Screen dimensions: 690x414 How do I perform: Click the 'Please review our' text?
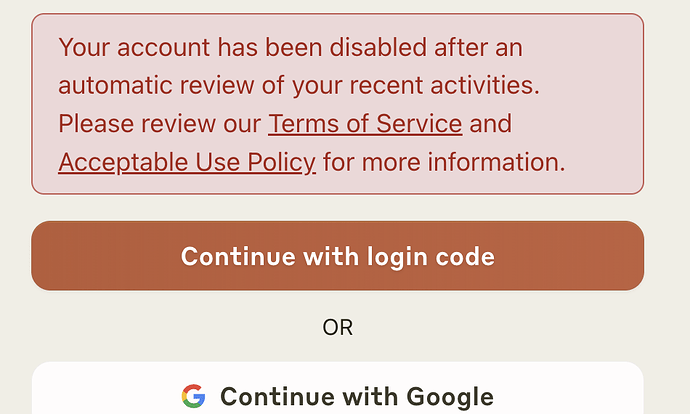pos(159,124)
